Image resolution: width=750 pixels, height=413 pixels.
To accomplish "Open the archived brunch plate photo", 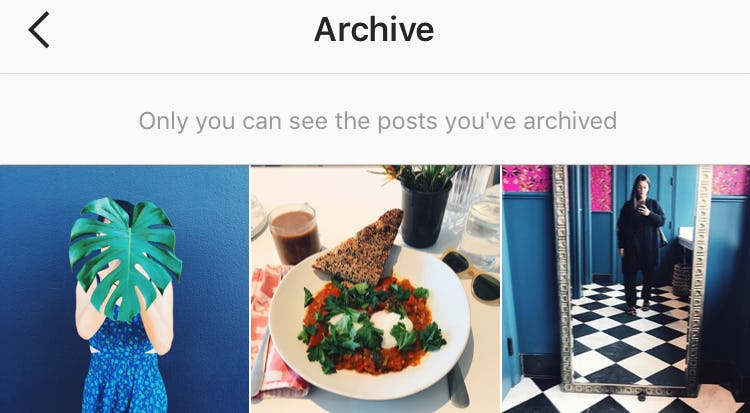I will pyautogui.click(x=375, y=289).
